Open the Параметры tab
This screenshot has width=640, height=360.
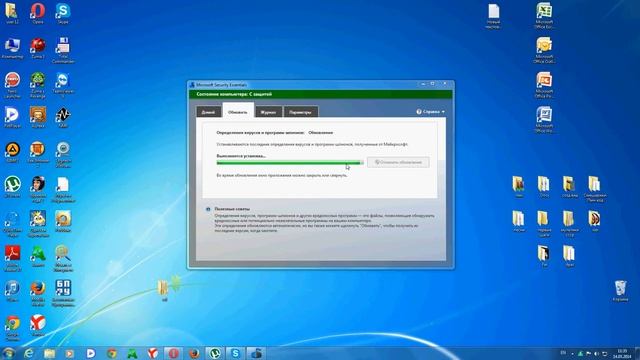(x=300, y=112)
